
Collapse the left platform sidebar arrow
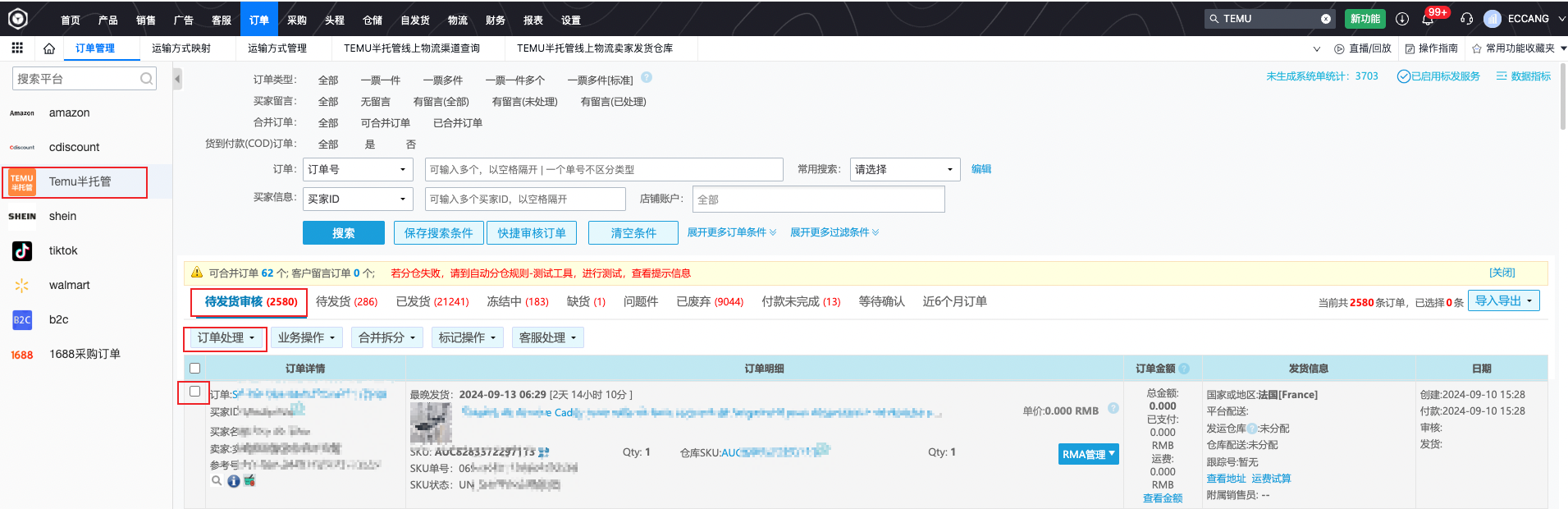177,79
